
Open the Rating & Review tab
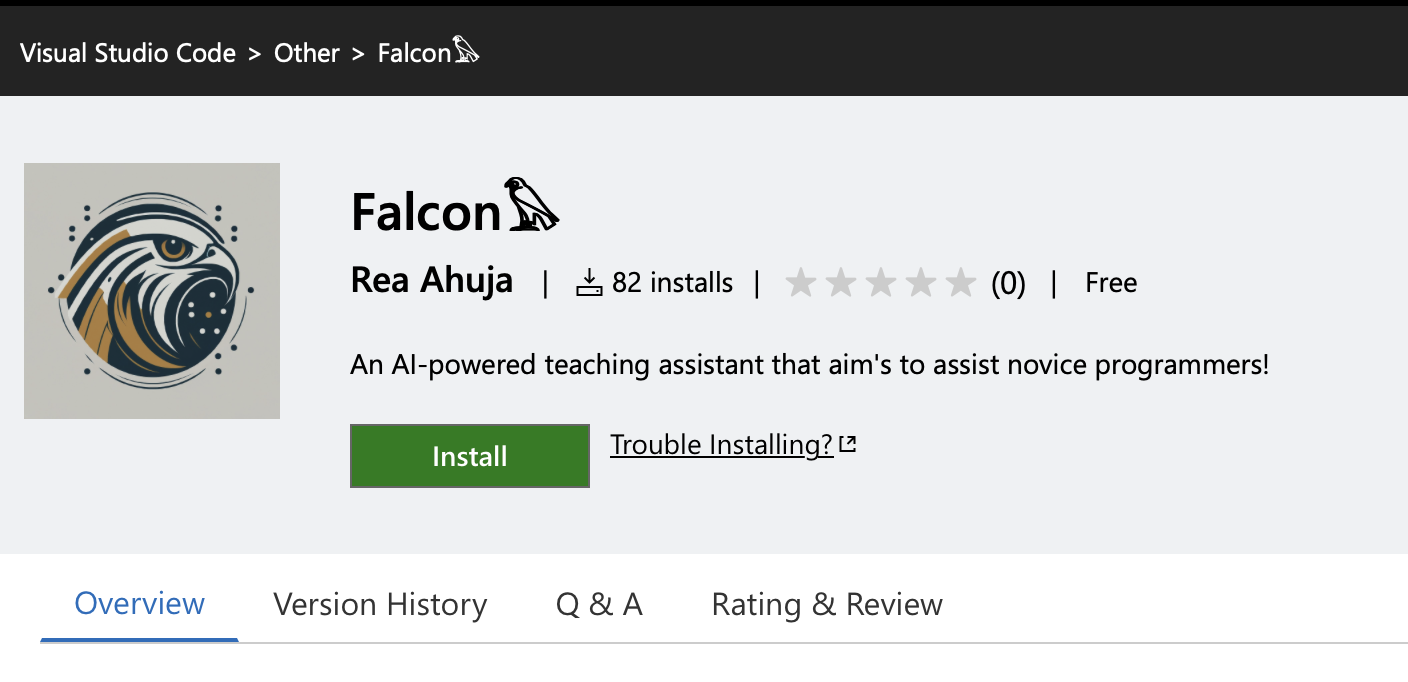pyautogui.click(x=827, y=604)
